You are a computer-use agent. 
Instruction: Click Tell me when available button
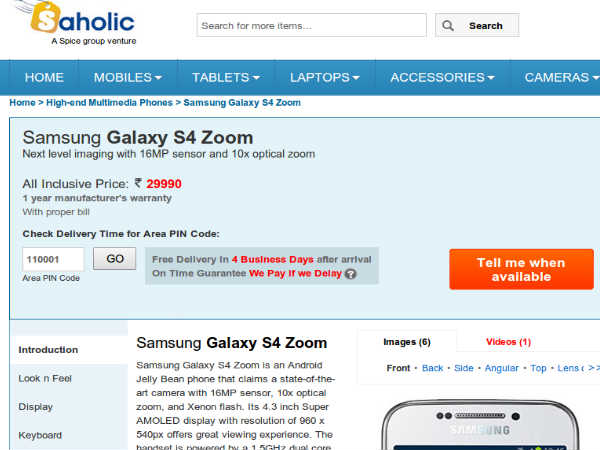(521, 270)
